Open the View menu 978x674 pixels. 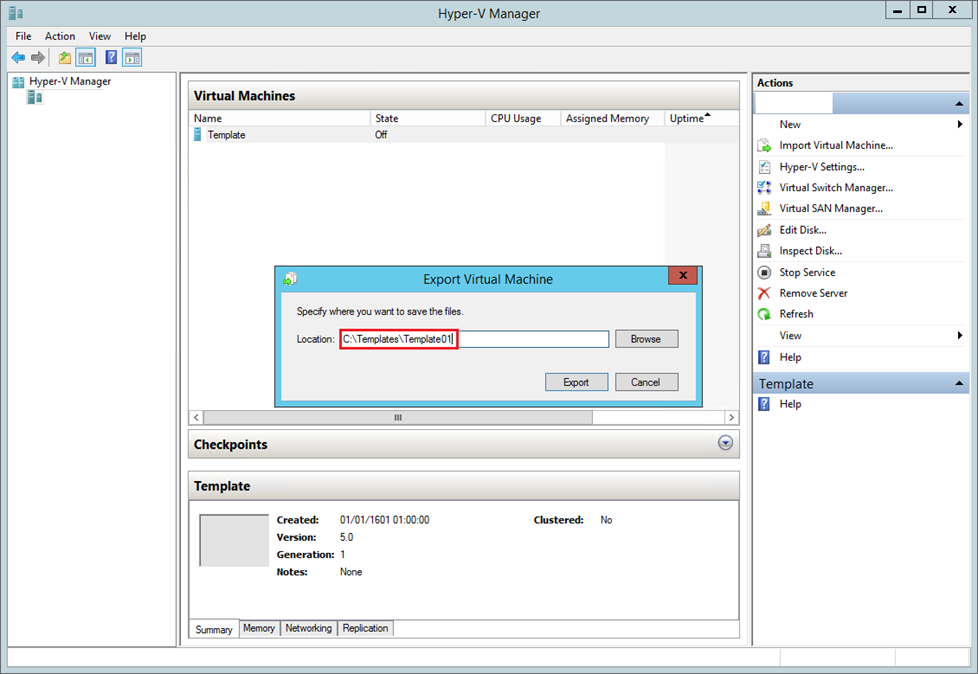100,36
